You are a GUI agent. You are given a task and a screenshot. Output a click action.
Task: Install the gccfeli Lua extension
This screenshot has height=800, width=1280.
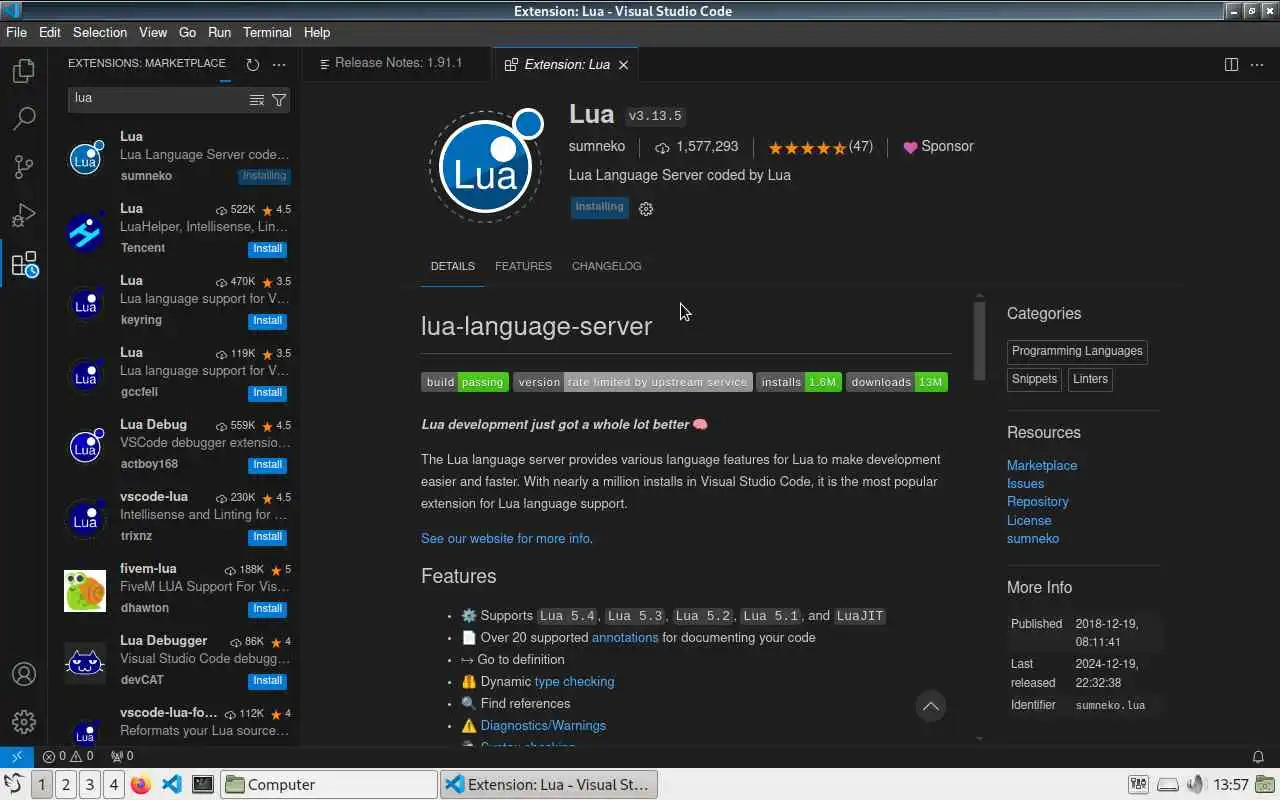pyautogui.click(x=267, y=392)
